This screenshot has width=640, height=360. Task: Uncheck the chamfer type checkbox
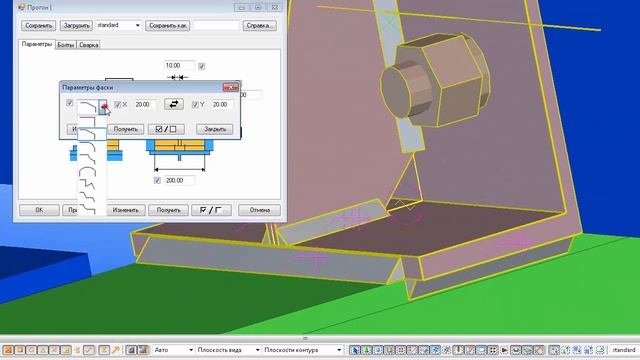pyautogui.click(x=70, y=103)
